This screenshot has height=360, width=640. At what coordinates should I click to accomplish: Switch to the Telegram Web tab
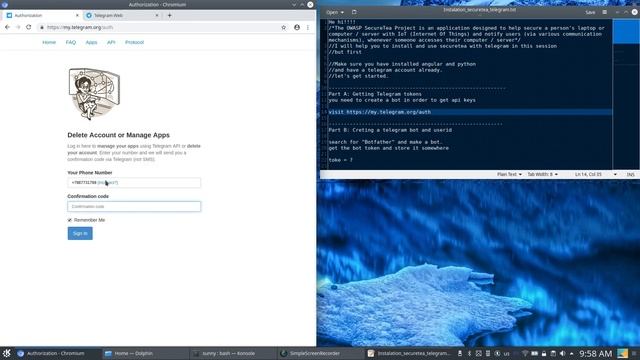click(x=122, y=15)
